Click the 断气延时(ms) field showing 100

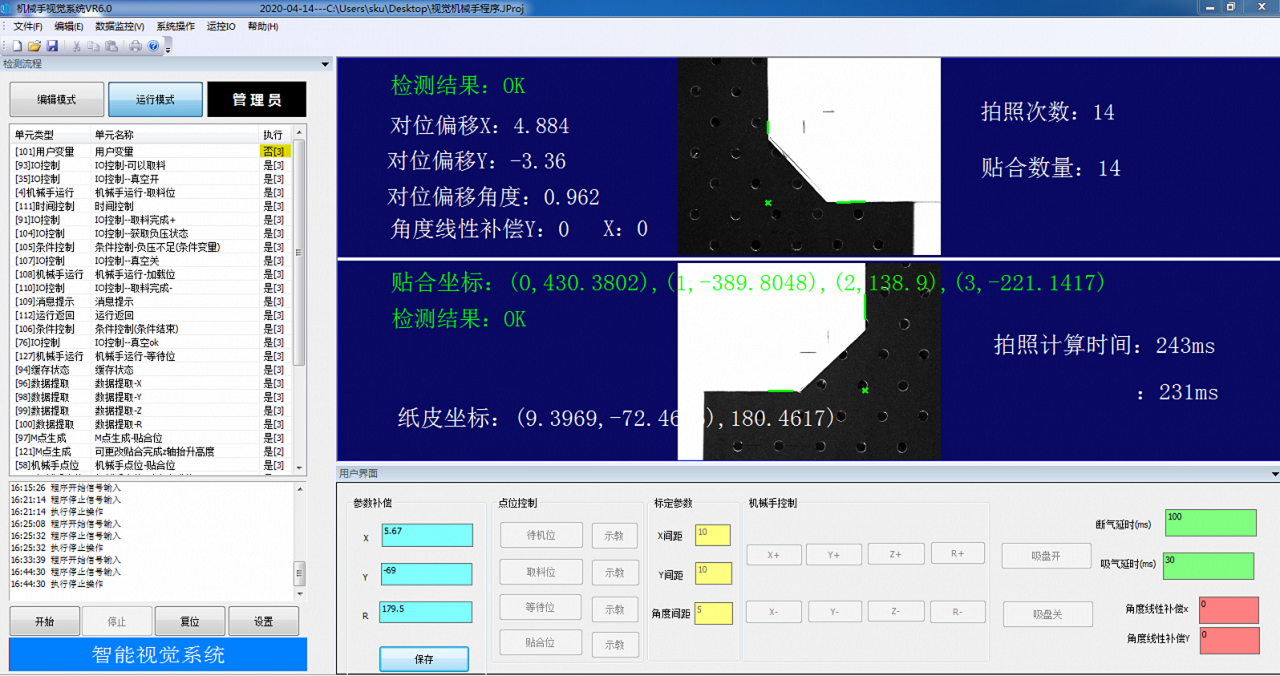pyautogui.click(x=1210, y=523)
